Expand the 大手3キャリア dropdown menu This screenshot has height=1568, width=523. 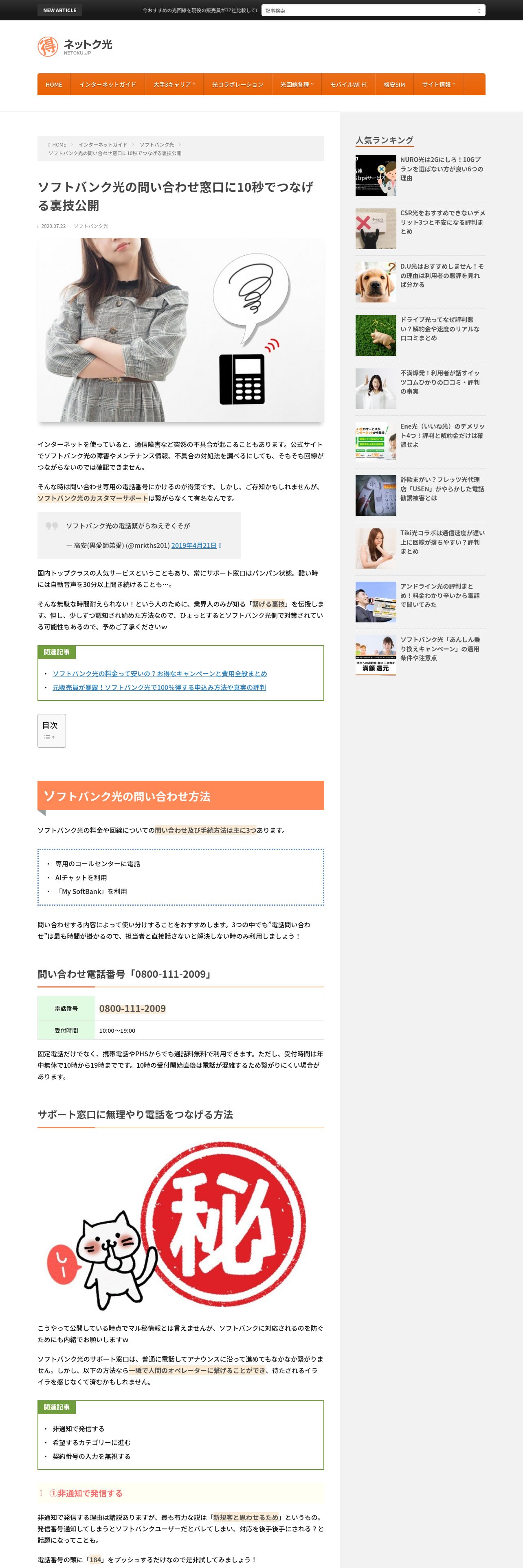coord(174,85)
